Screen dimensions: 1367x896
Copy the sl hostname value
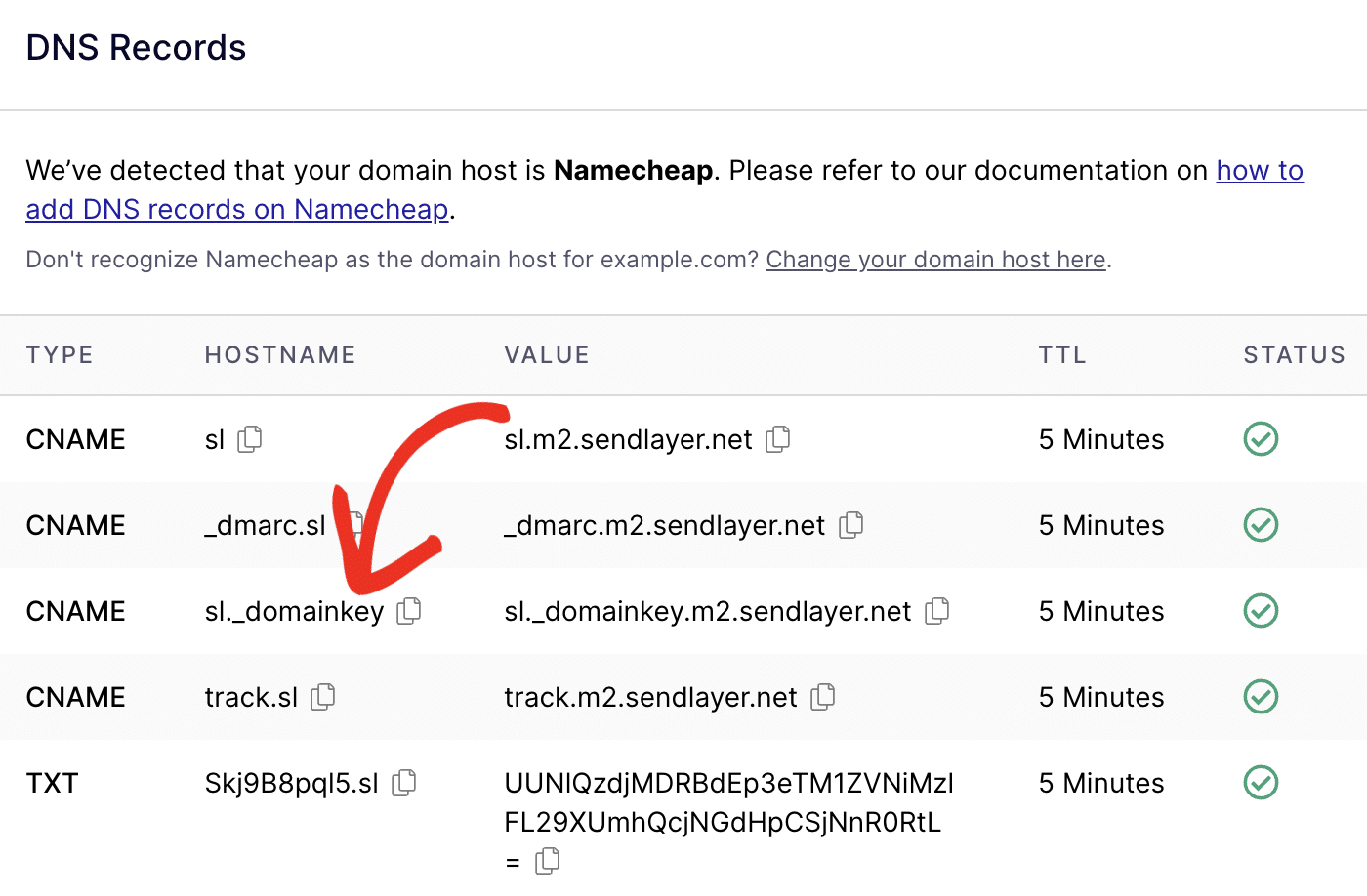coord(250,440)
